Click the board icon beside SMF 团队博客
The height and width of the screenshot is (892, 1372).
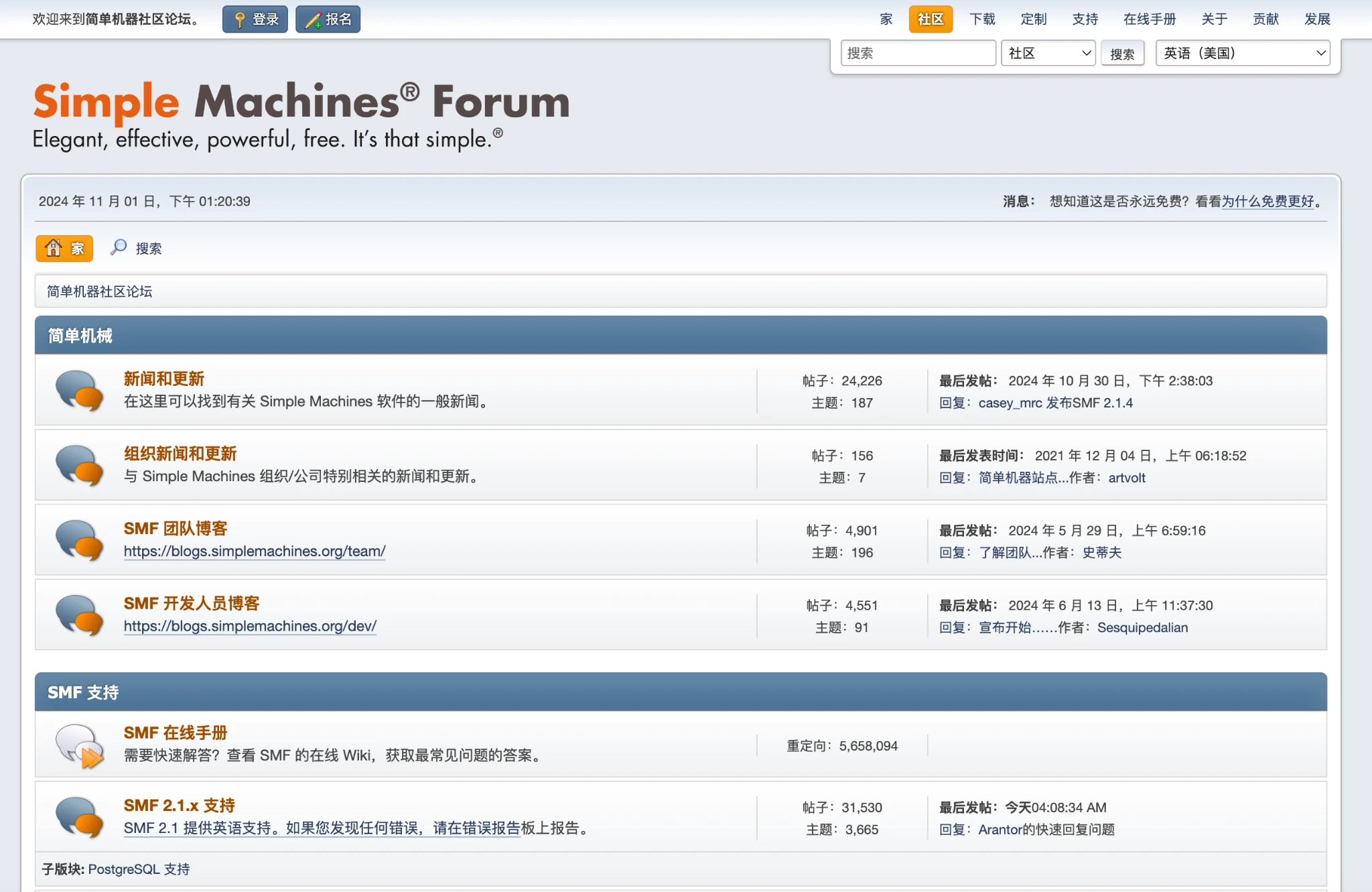coord(79,540)
